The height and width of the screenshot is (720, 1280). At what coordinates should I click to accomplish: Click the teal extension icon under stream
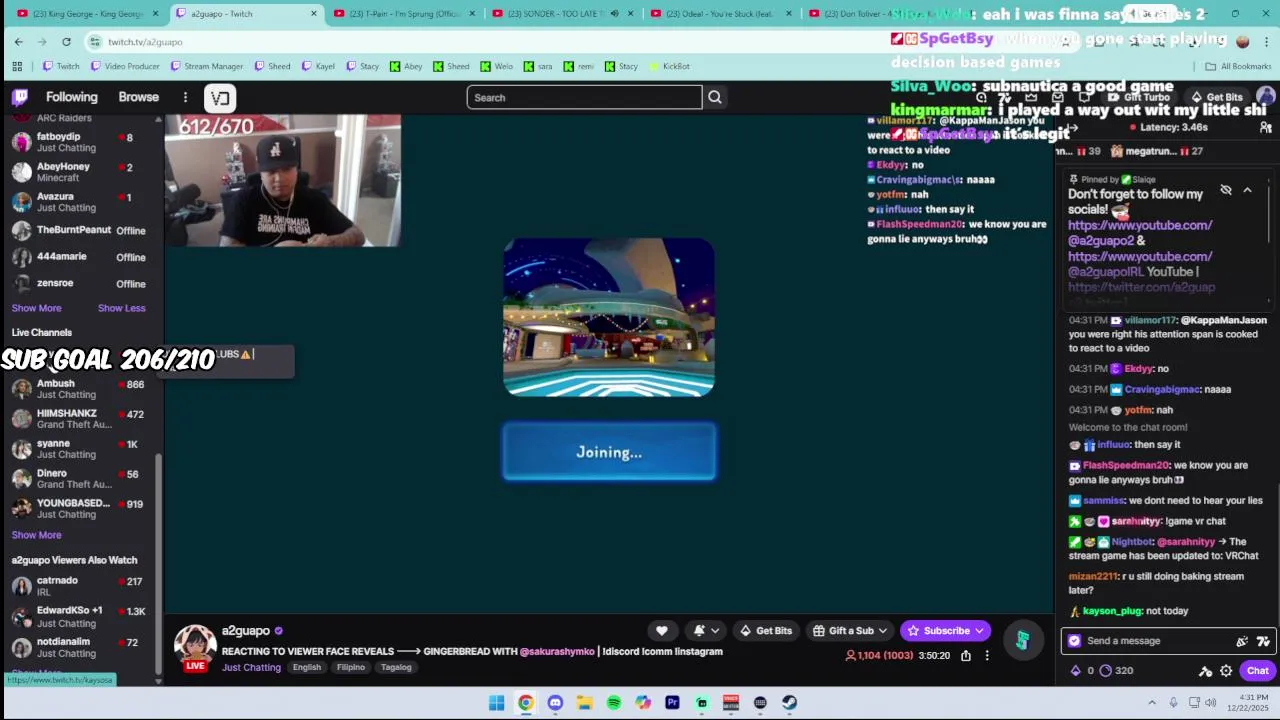tap(1022, 640)
